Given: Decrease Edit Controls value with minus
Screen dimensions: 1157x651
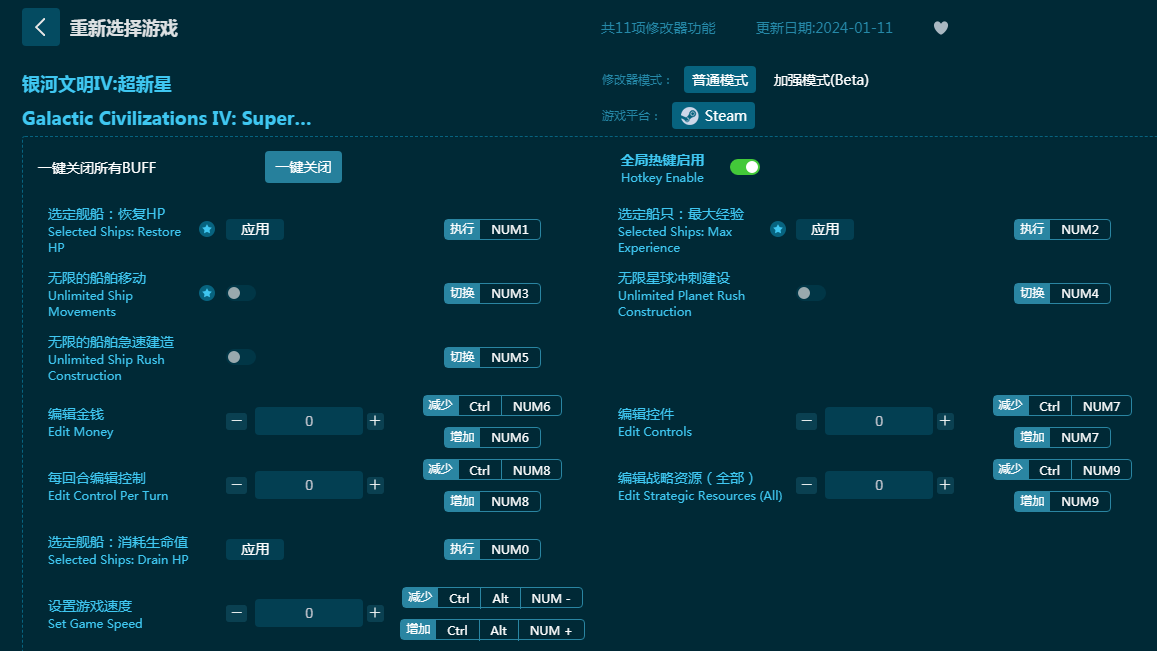Looking at the screenshot, I should tap(807, 421).
